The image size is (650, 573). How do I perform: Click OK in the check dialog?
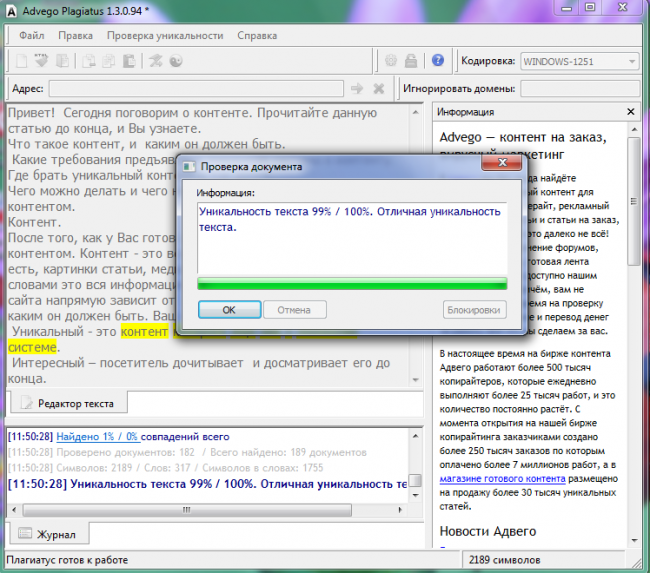[229, 310]
